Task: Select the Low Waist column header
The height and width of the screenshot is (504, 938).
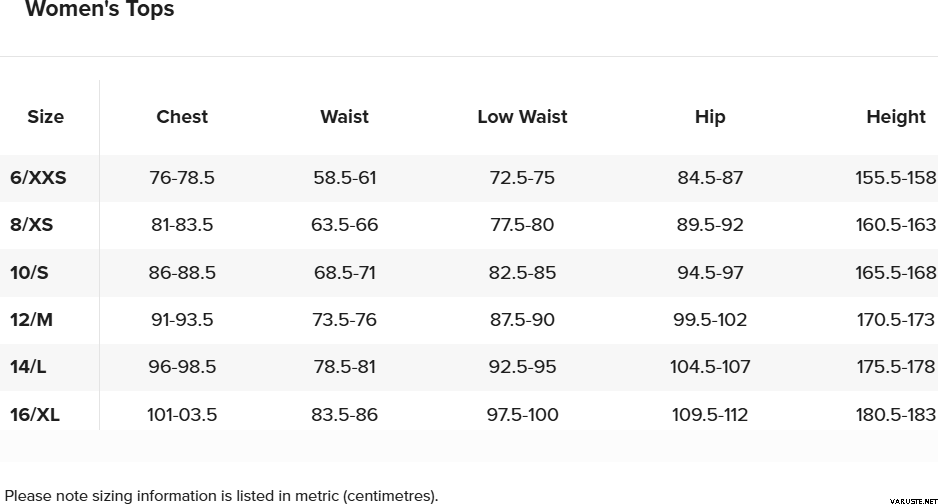Action: [x=522, y=117]
